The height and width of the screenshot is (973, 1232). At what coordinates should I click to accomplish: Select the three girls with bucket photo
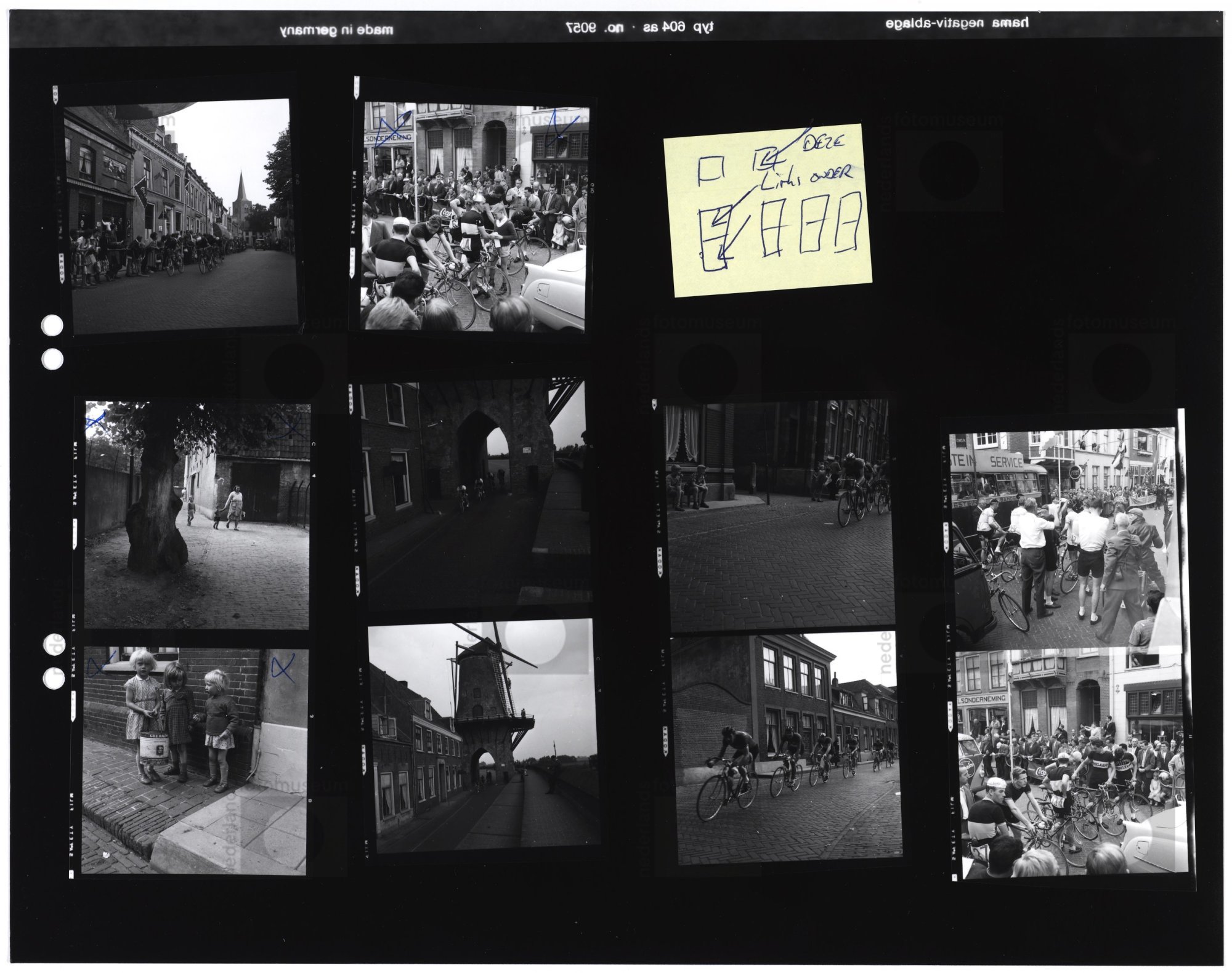194,761
